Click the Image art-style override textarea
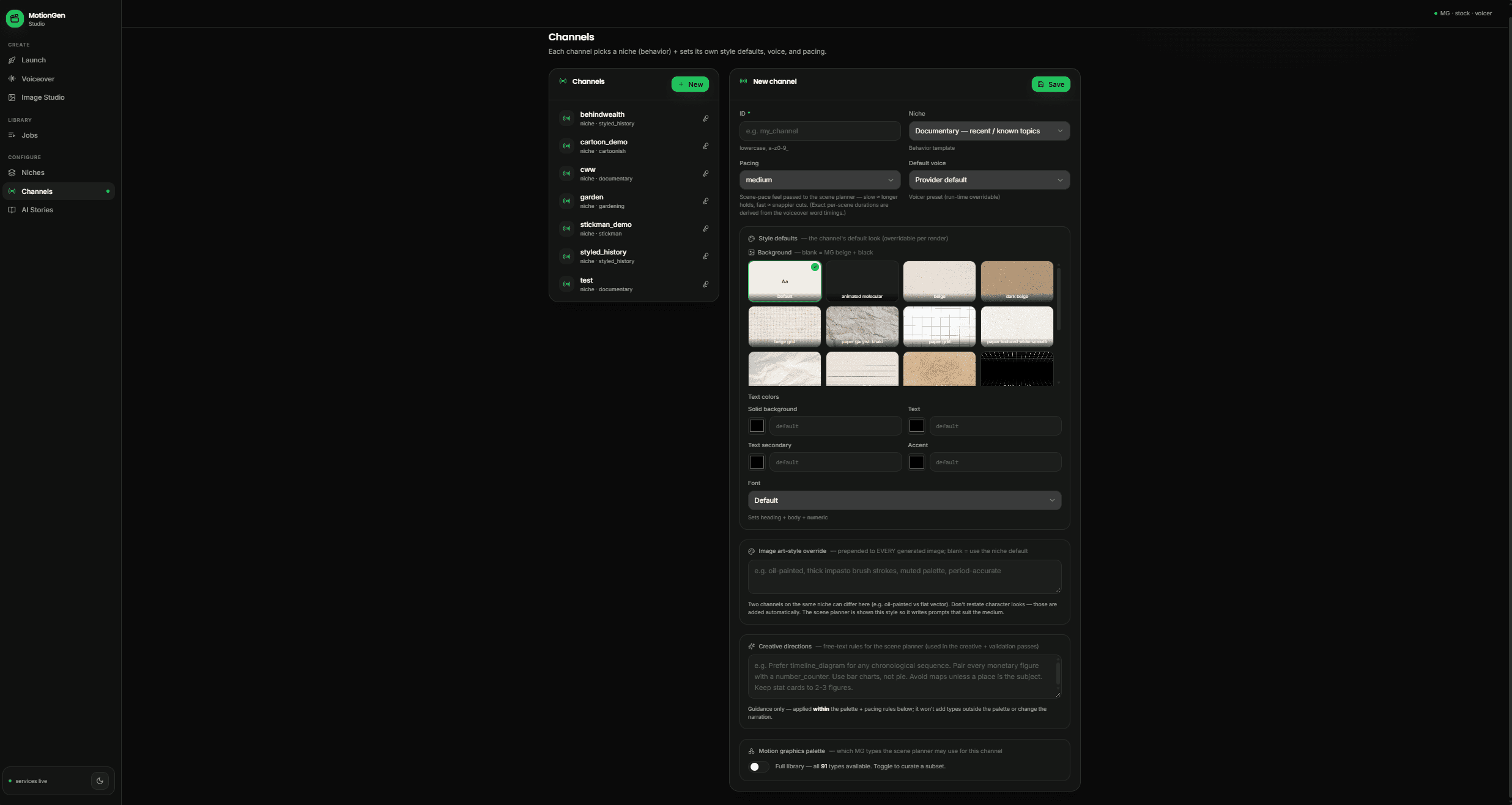This screenshot has width=1512, height=805. 904,576
